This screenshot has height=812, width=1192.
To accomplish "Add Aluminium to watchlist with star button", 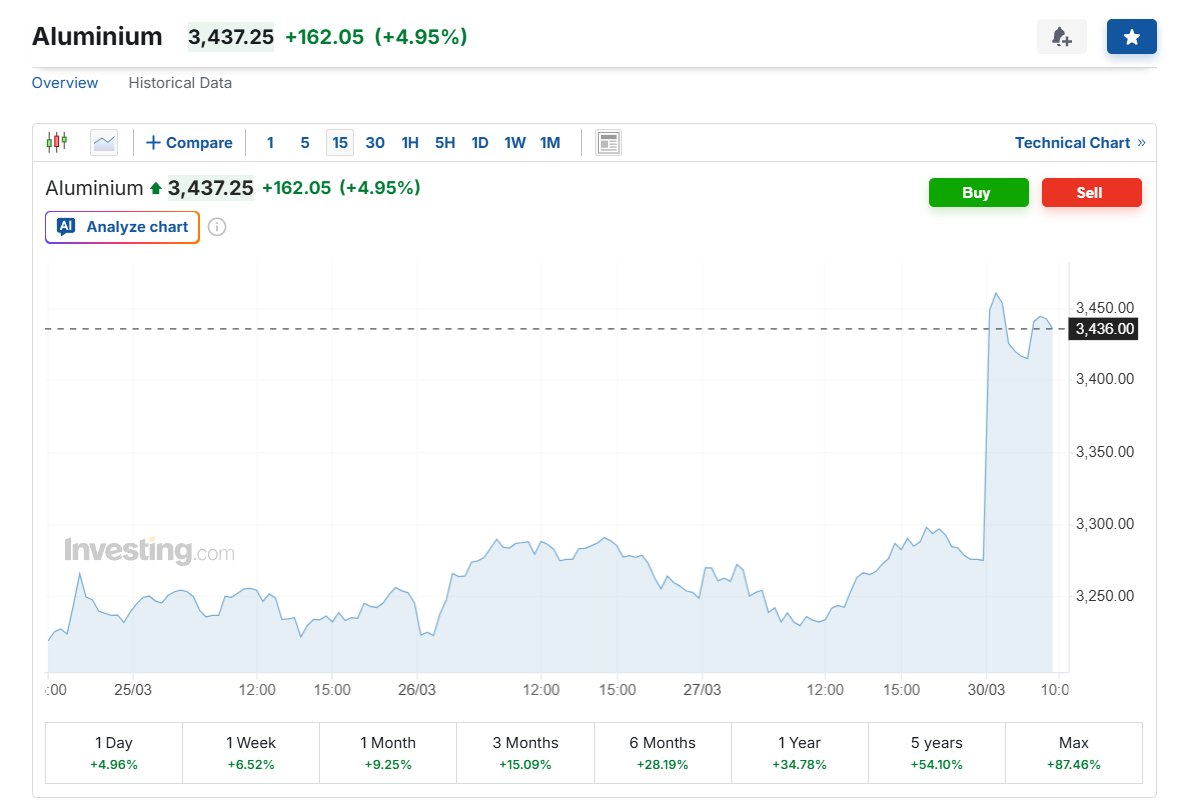I will (1131, 36).
